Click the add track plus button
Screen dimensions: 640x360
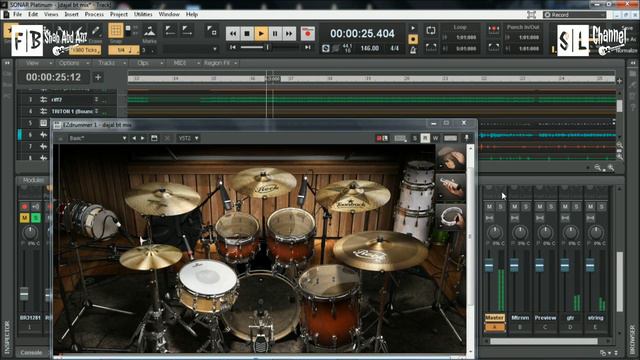coord(98,77)
